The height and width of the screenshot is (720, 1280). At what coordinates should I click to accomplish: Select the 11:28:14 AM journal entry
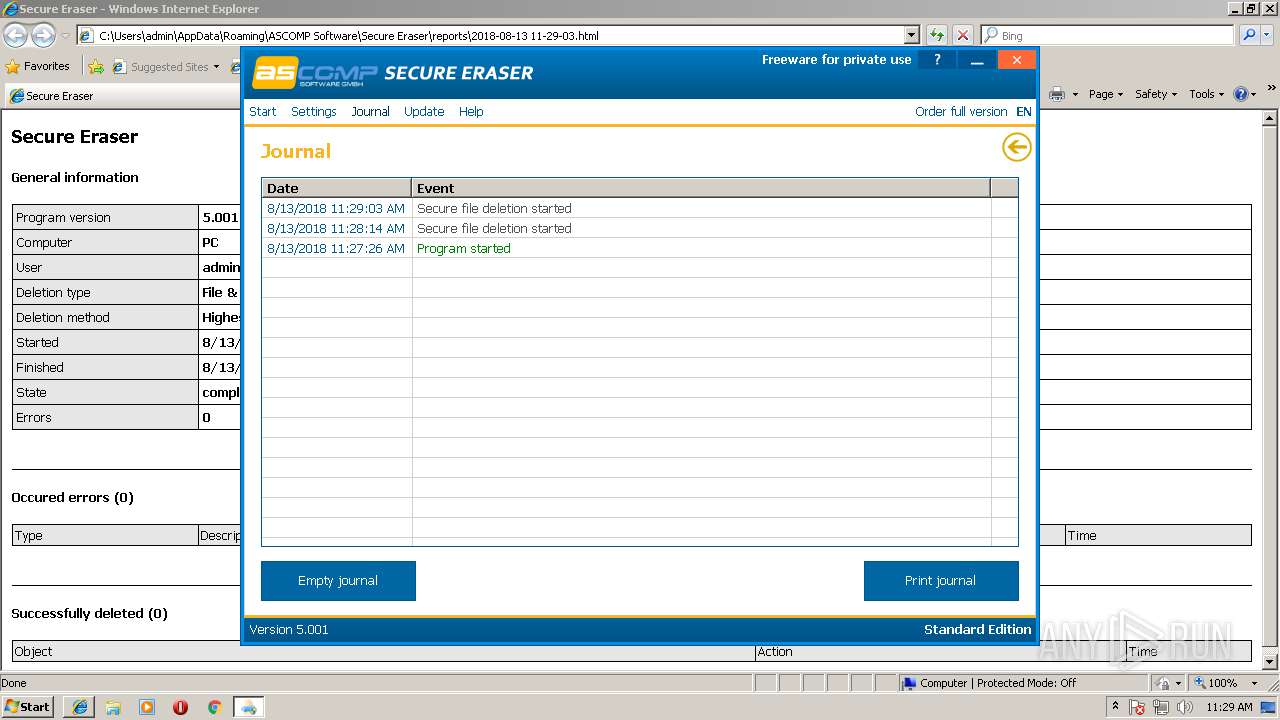pos(640,228)
